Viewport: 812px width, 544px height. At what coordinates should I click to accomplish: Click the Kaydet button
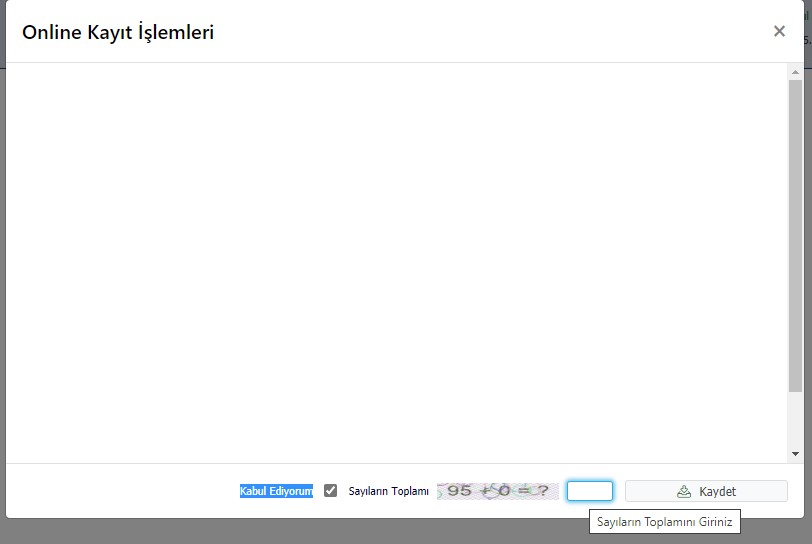tap(706, 491)
